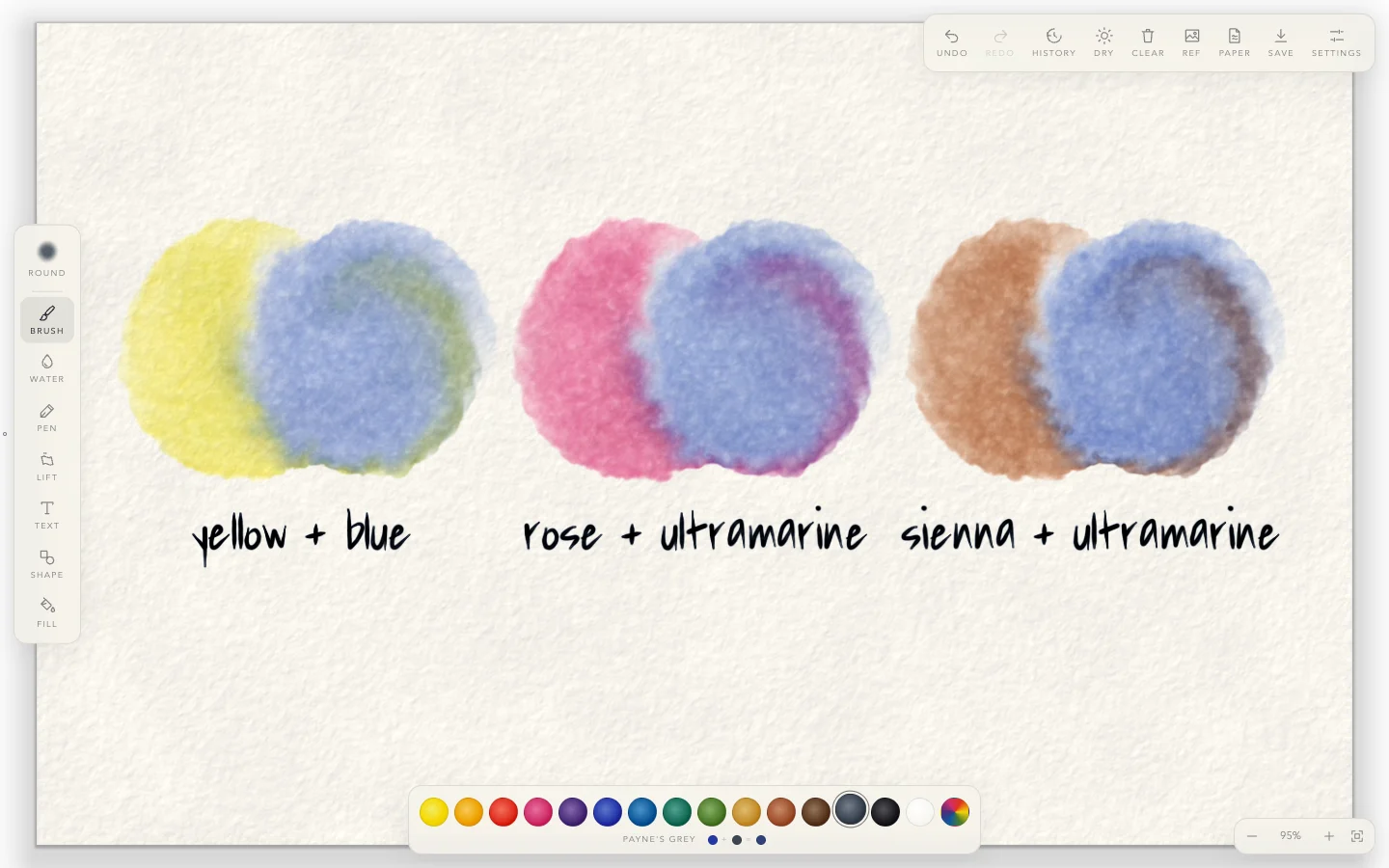The height and width of the screenshot is (868, 1389).
Task: Open Settings
Action: 1336,42
